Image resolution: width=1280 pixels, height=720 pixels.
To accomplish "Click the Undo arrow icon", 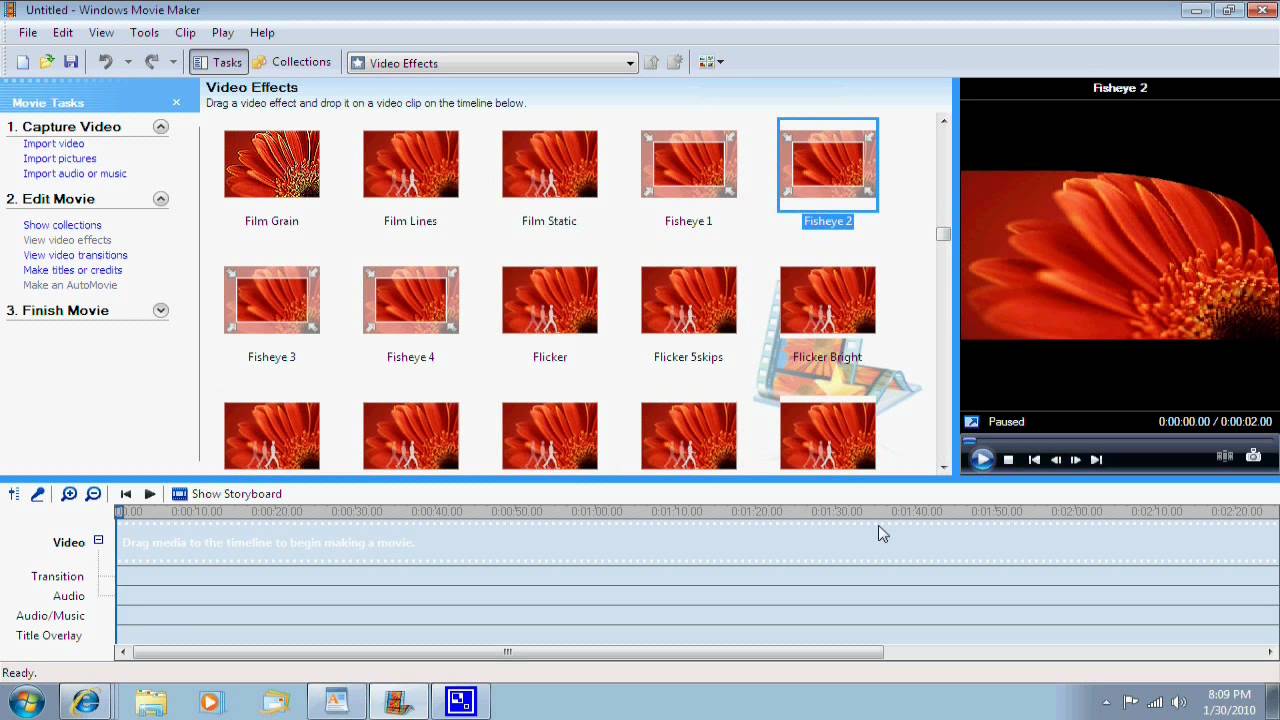I will [106, 62].
